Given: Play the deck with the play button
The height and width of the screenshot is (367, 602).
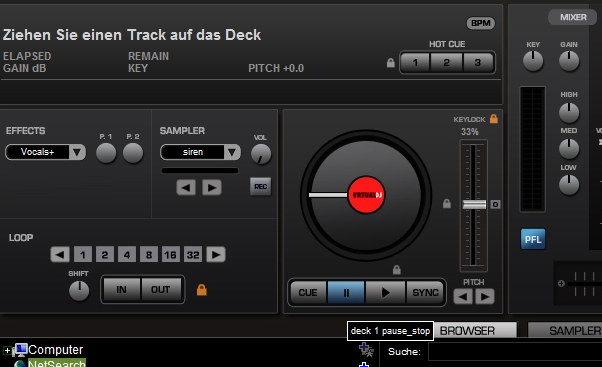Looking at the screenshot, I should pos(385,293).
